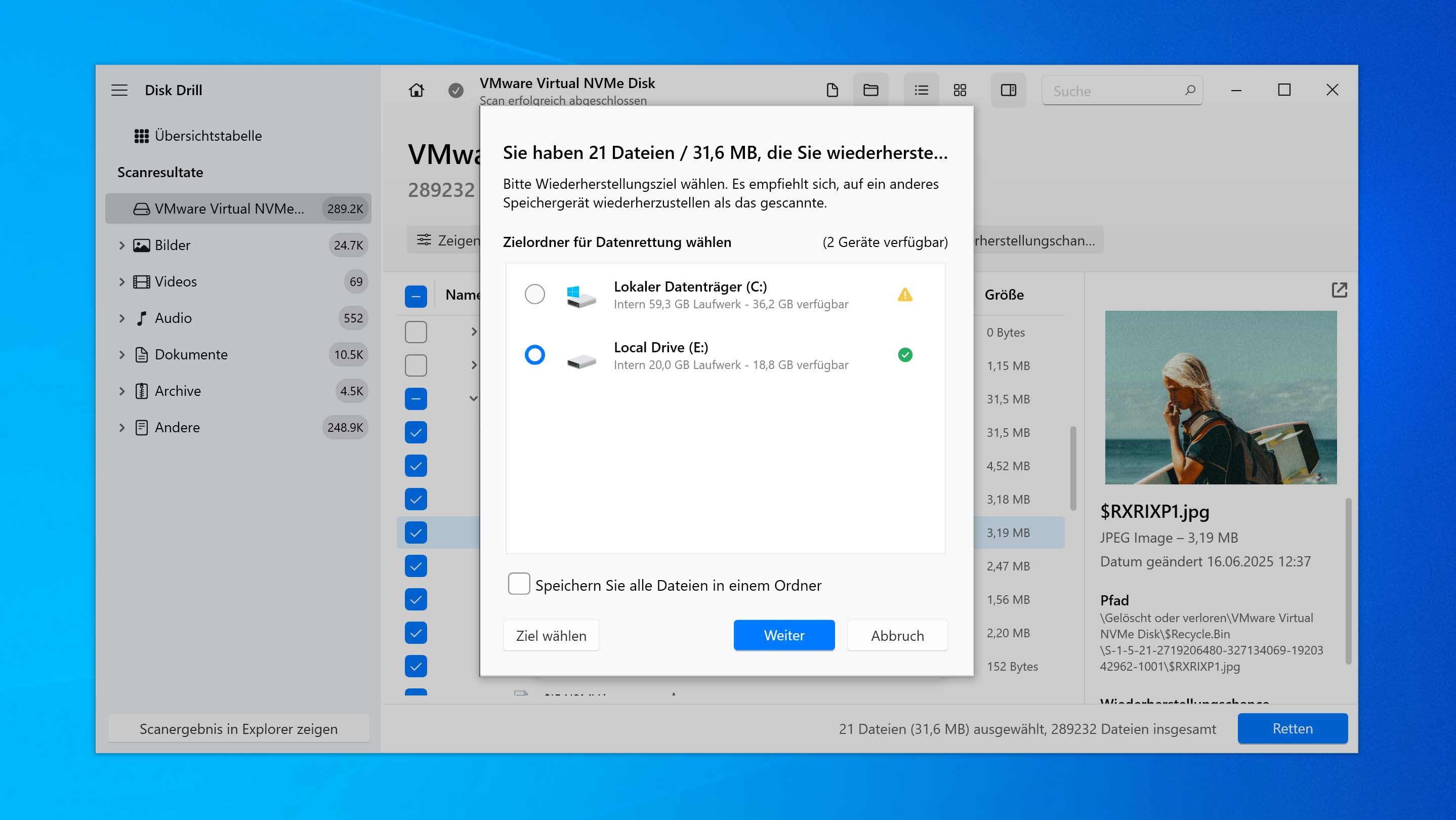Expand the folder in the 1,15 MB row
This screenshot has width=1456, height=820.
[474, 365]
